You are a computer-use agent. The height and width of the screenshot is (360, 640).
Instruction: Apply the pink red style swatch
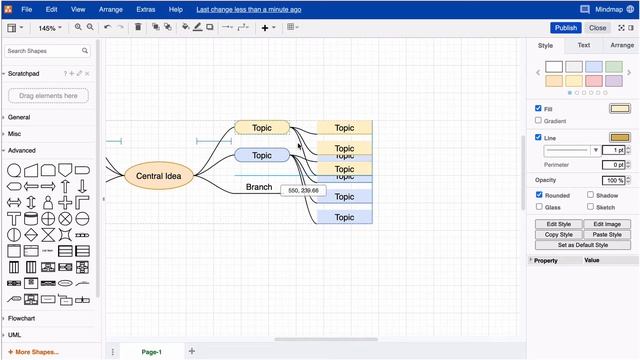click(x=593, y=81)
